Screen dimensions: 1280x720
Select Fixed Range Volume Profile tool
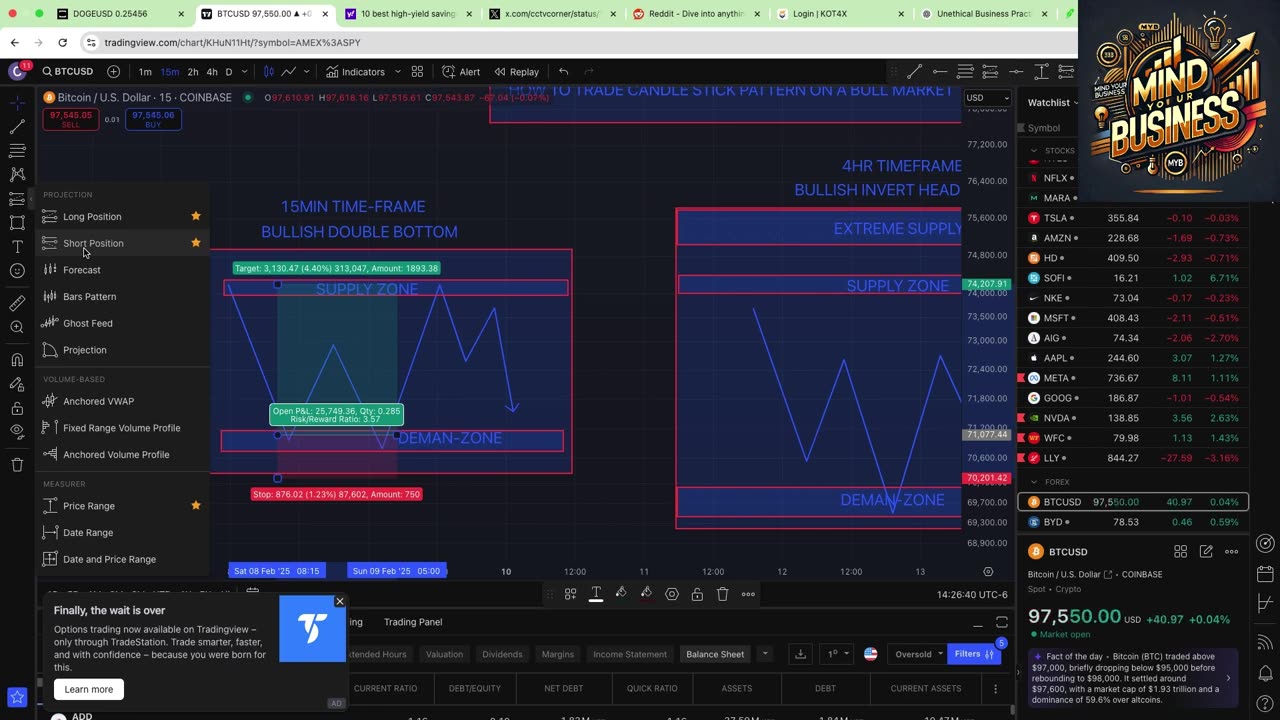coord(122,428)
